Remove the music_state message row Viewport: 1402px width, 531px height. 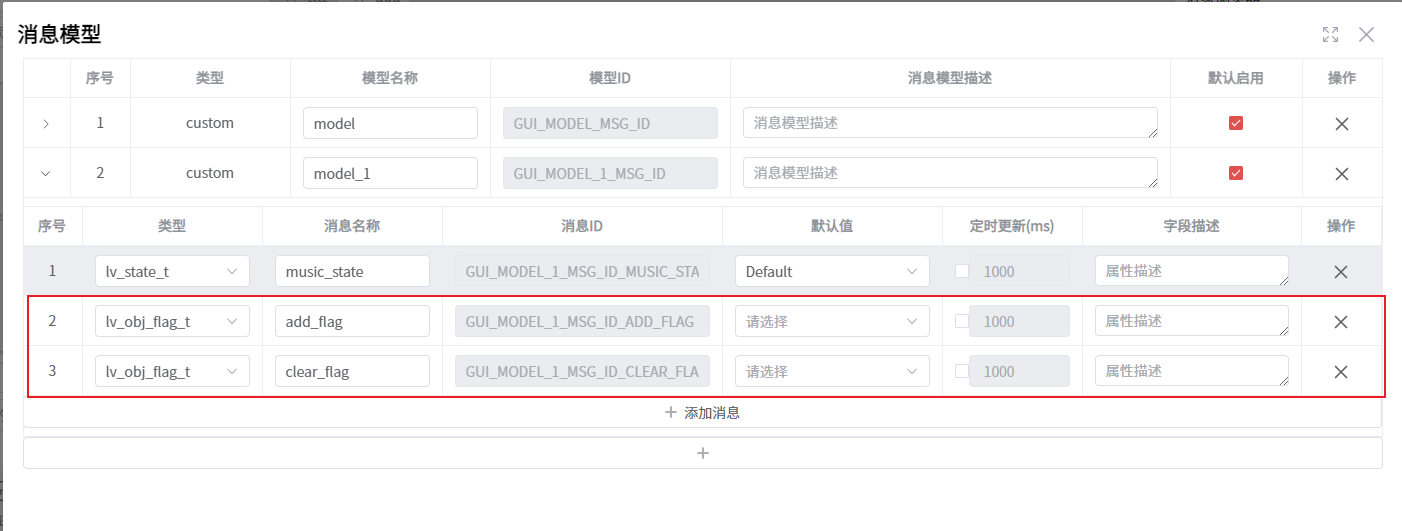tap(1342, 271)
